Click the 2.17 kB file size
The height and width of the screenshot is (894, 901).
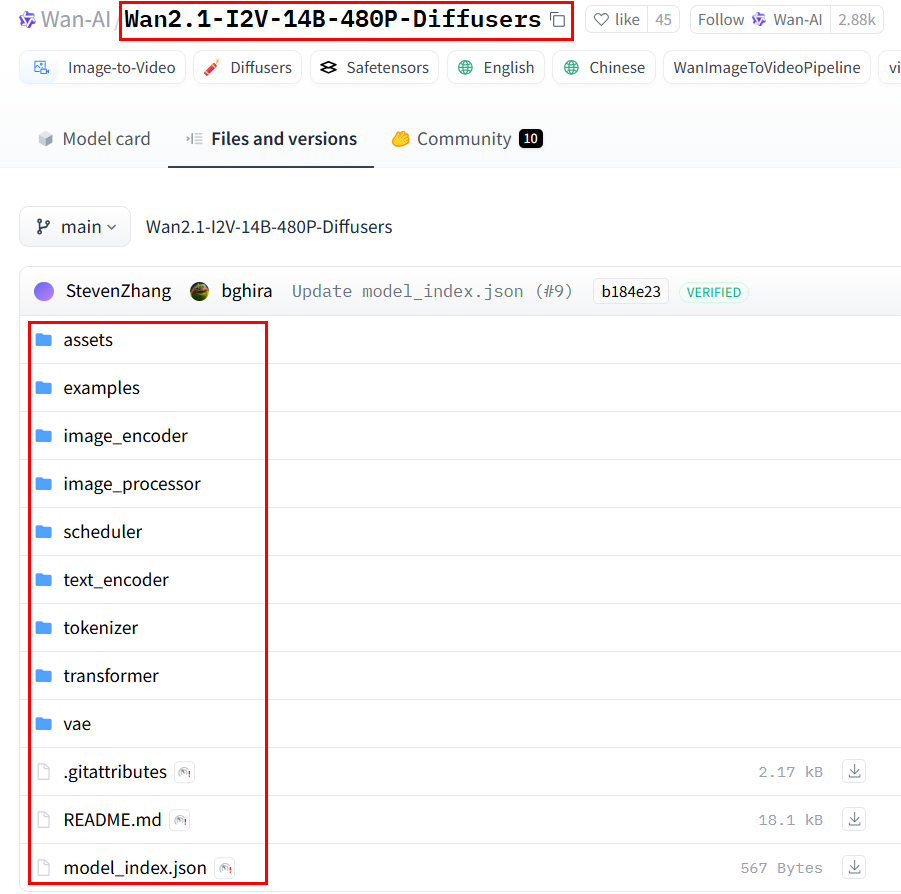click(790, 772)
